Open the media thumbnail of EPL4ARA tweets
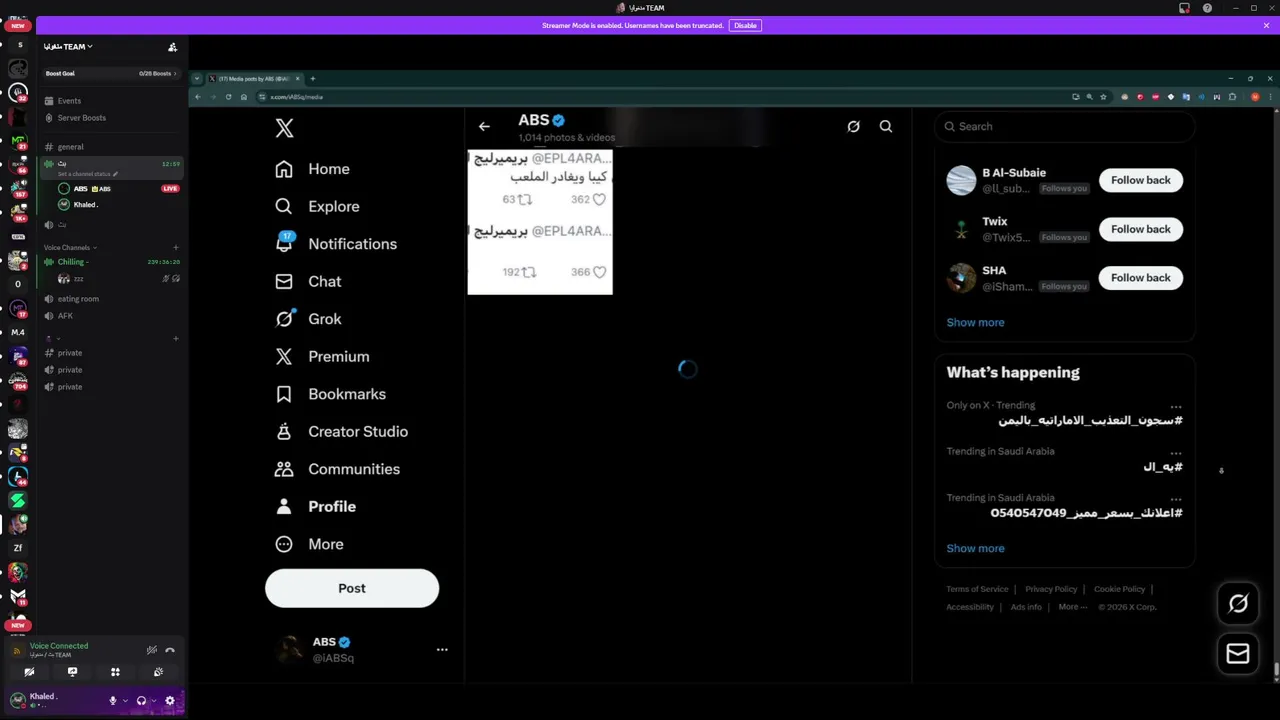The height and width of the screenshot is (720, 1280). (x=540, y=222)
